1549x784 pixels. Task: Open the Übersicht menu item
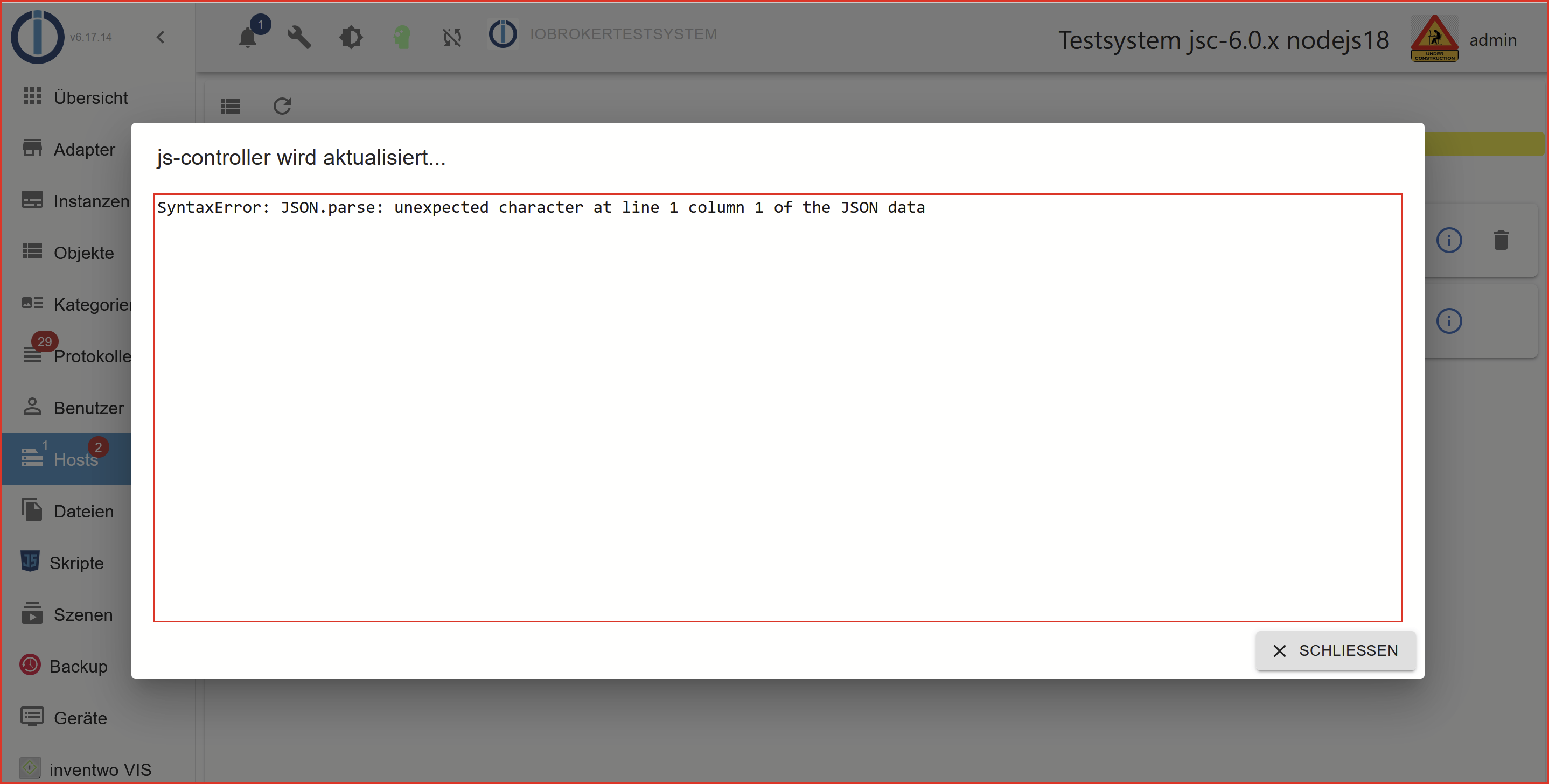pyautogui.click(x=90, y=97)
